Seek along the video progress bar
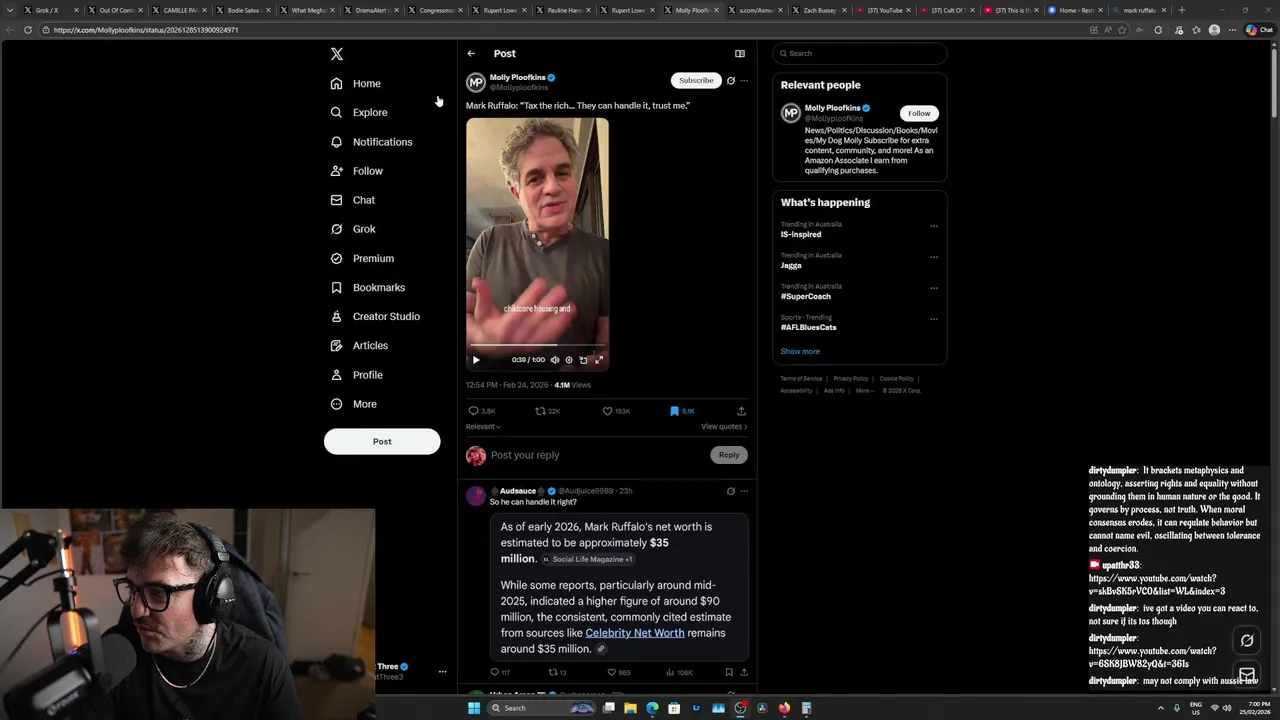Image resolution: width=1280 pixels, height=720 pixels. pyautogui.click(x=537, y=346)
